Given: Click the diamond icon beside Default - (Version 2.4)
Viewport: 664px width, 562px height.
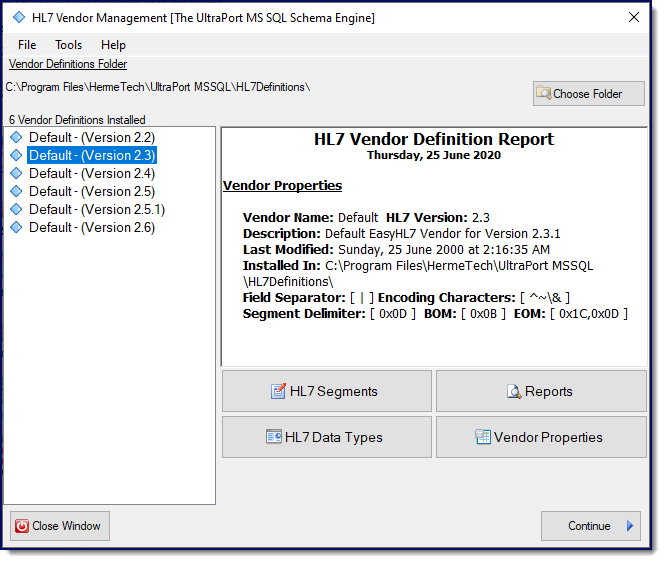Looking at the screenshot, I should pos(16,174).
